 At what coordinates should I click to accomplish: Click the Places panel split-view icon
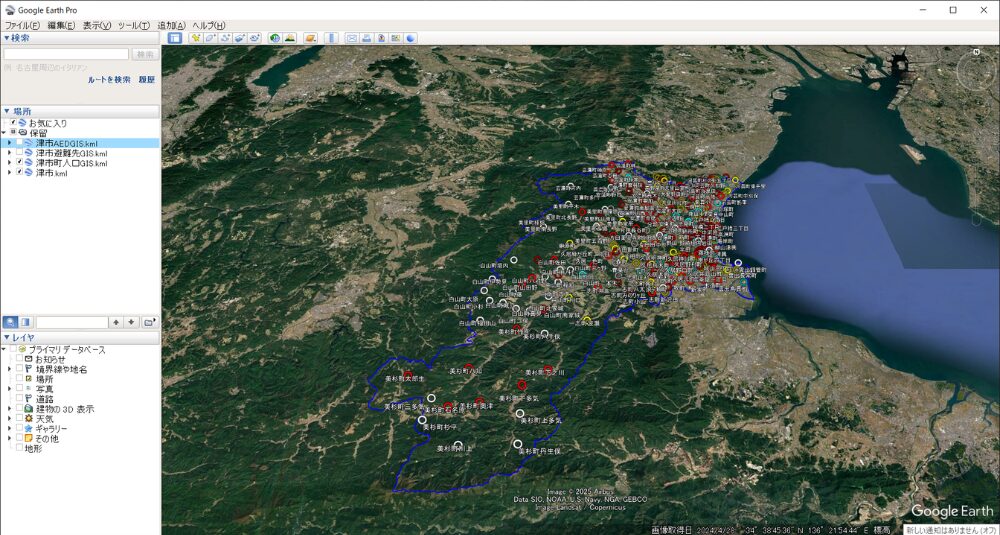[x=26, y=322]
